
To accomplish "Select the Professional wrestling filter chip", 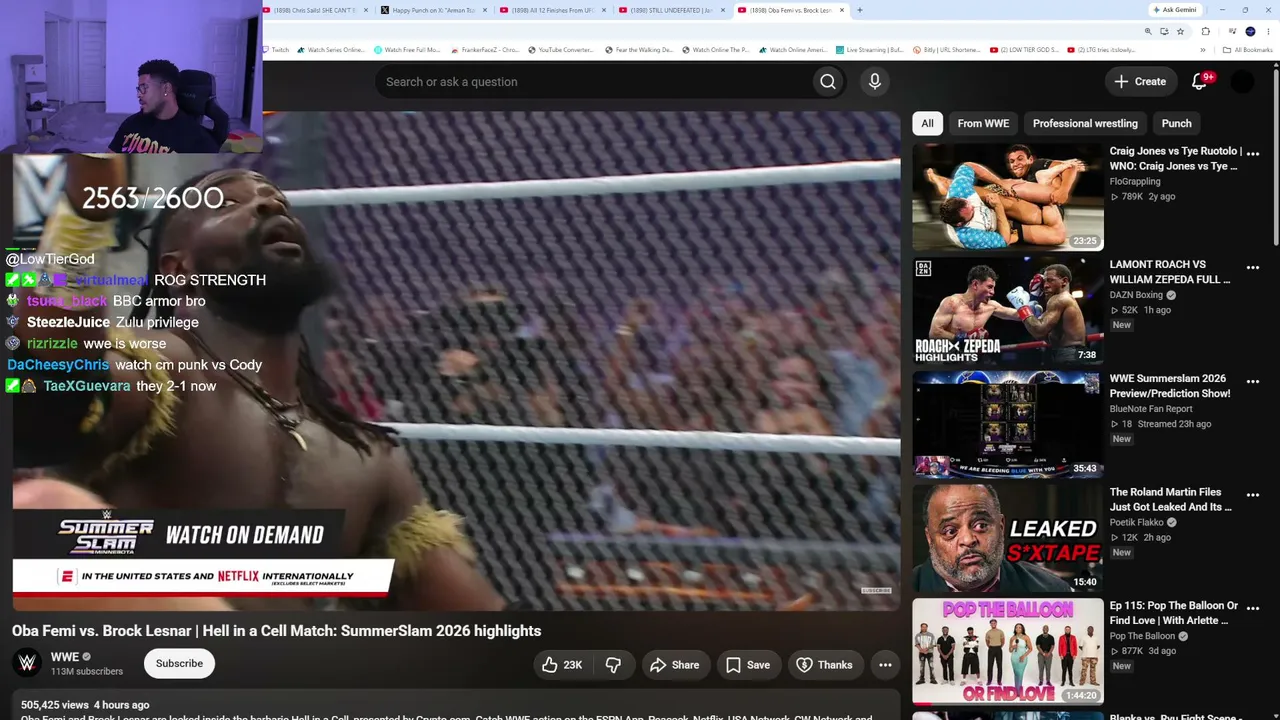I will click(1085, 123).
